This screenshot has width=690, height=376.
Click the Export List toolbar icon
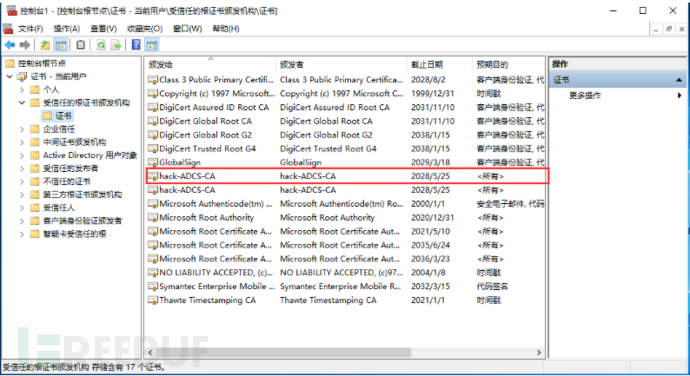(x=116, y=45)
